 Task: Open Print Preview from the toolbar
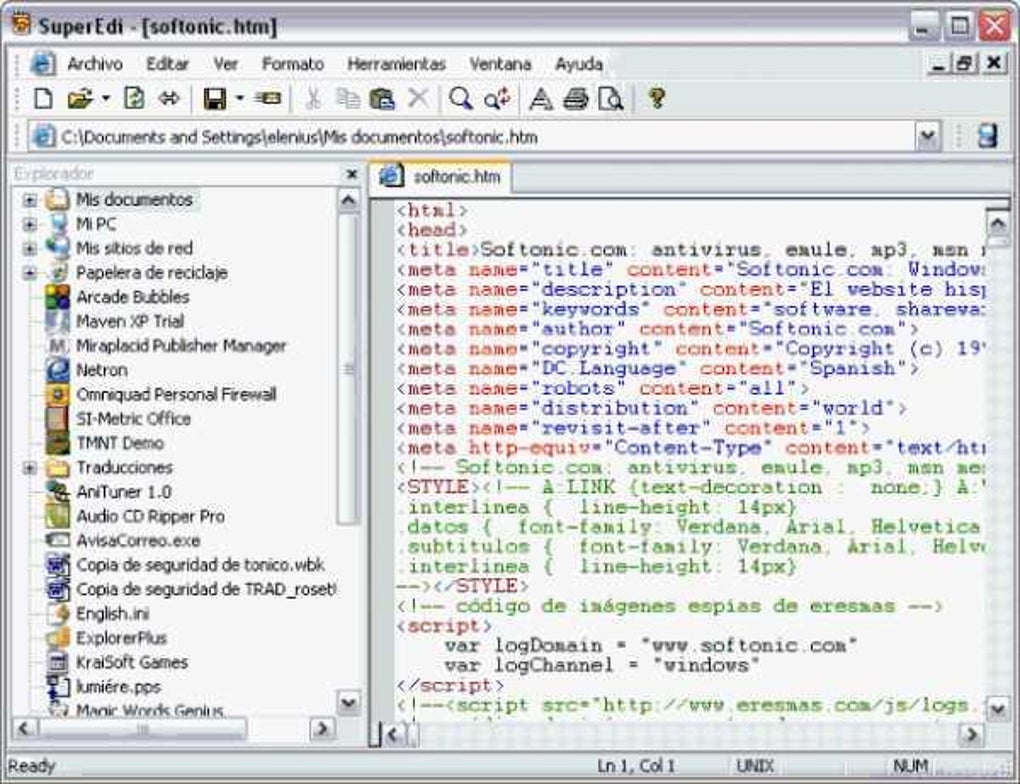(x=610, y=98)
